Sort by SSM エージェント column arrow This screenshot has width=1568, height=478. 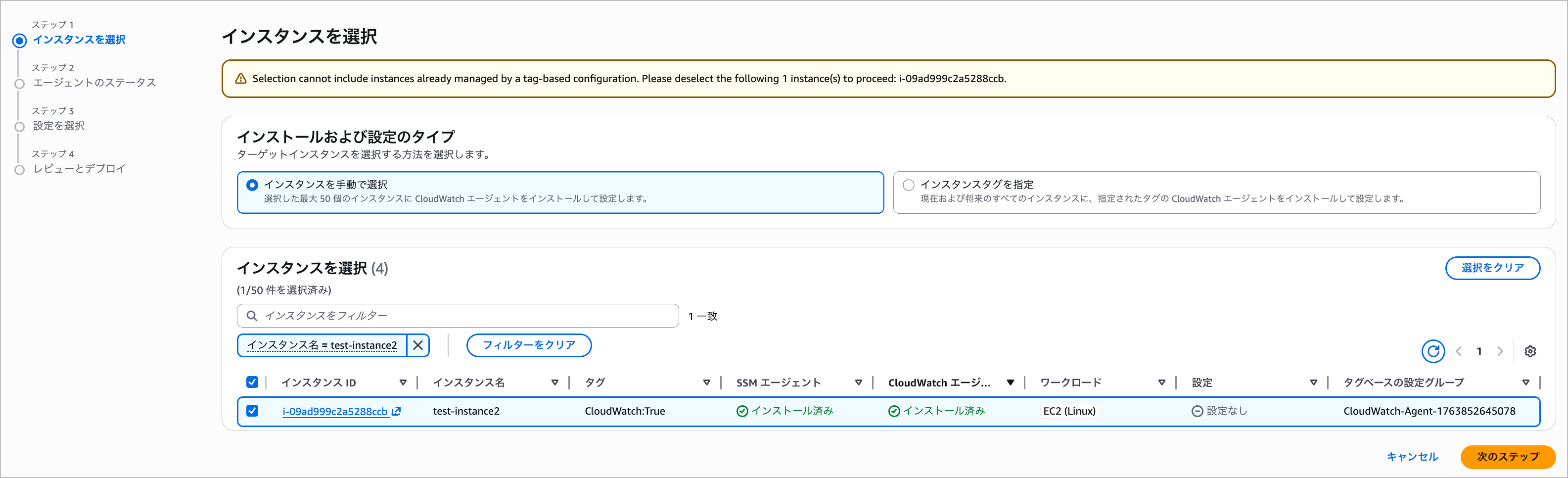[858, 382]
